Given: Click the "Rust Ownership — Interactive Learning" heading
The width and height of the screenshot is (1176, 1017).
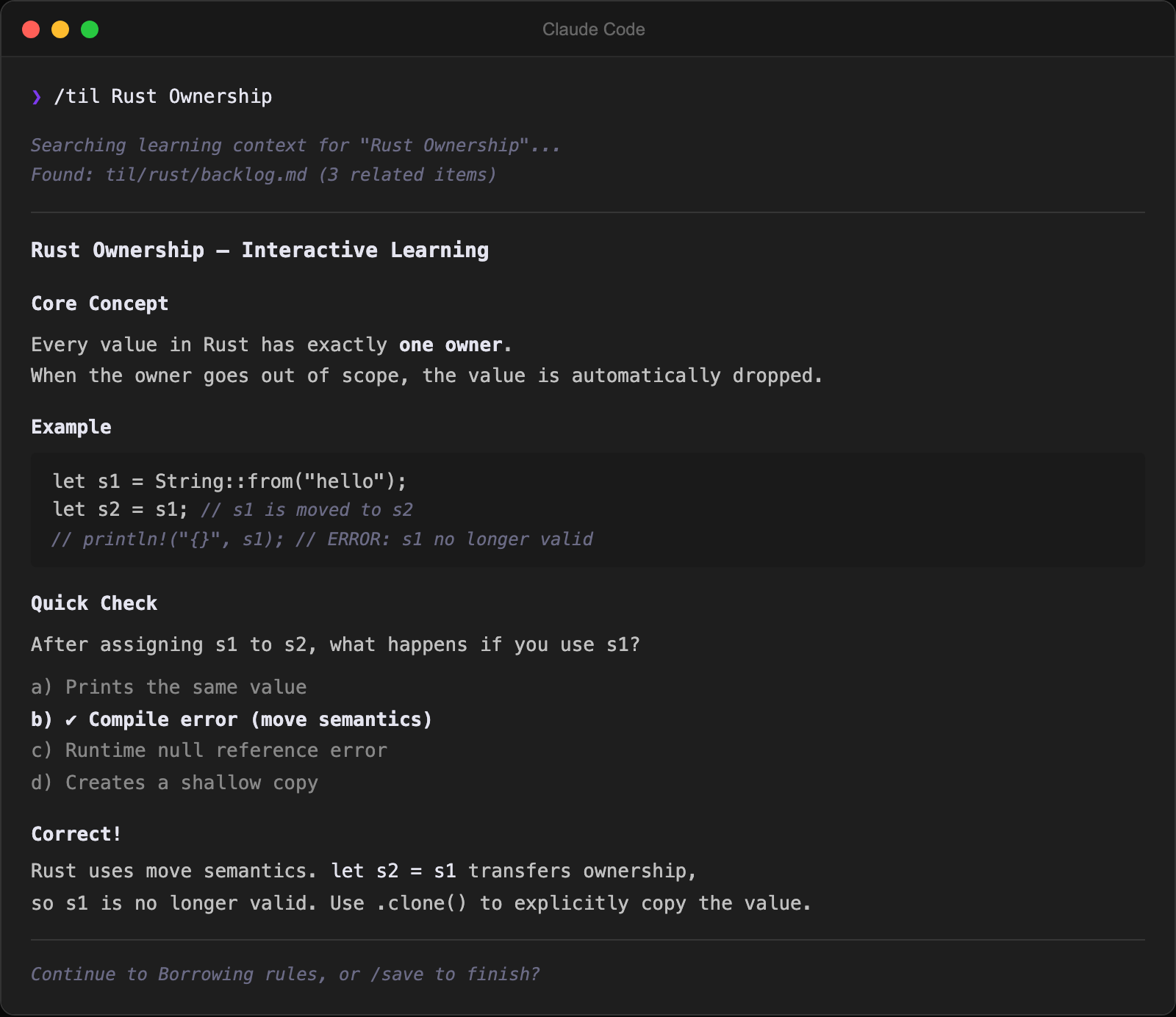Looking at the screenshot, I should pyautogui.click(x=260, y=250).
